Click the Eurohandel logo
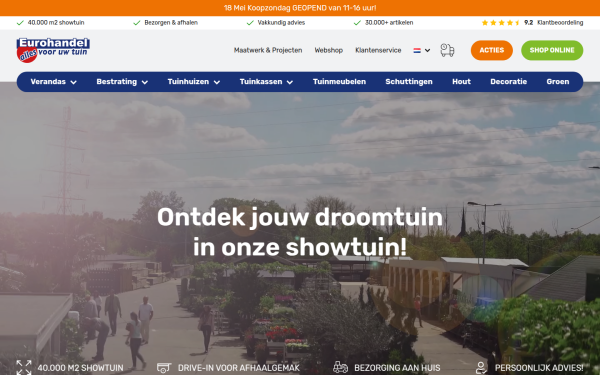 point(53,50)
